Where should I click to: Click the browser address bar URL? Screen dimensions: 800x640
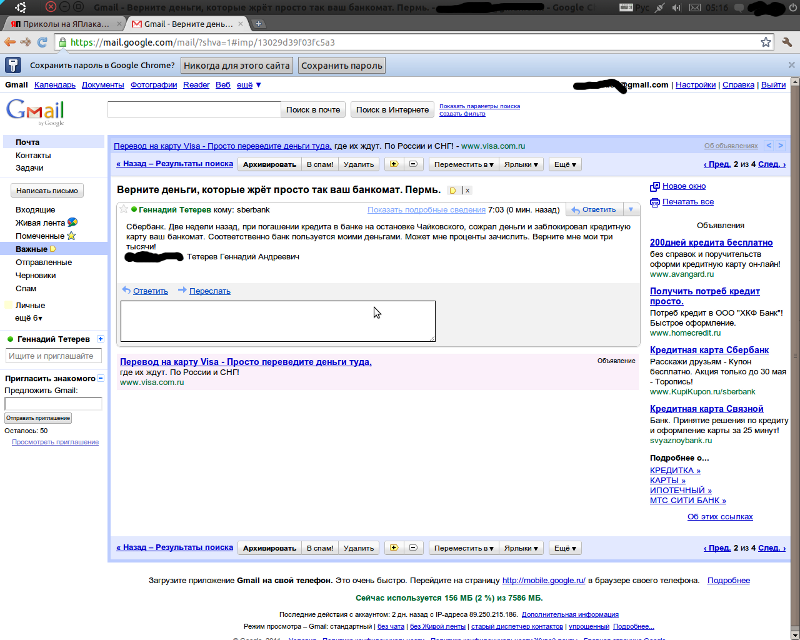point(203,42)
